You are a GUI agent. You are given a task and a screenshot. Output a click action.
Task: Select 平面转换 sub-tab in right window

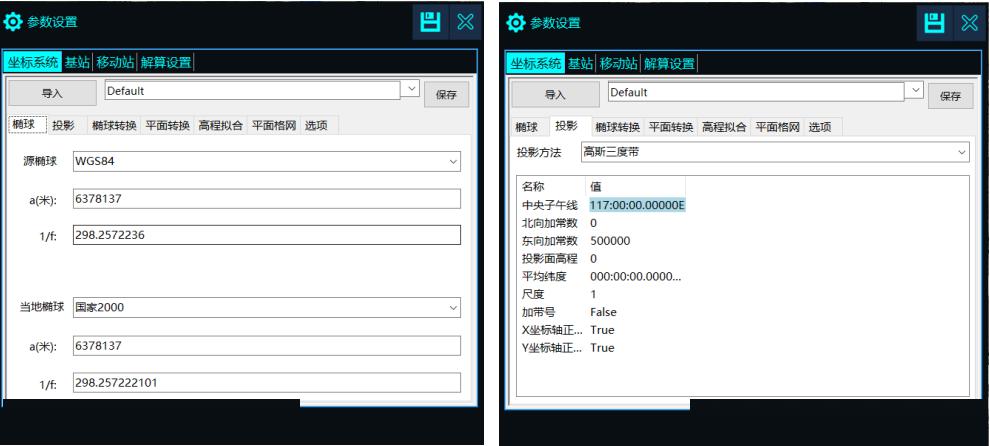(x=671, y=127)
